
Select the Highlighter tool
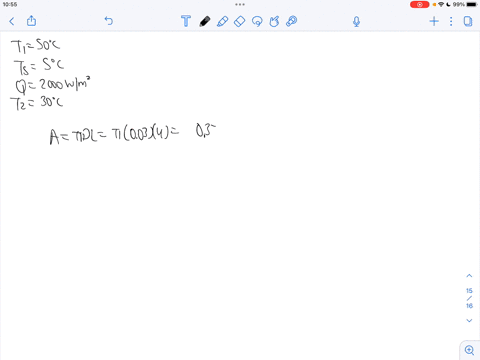pos(222,21)
